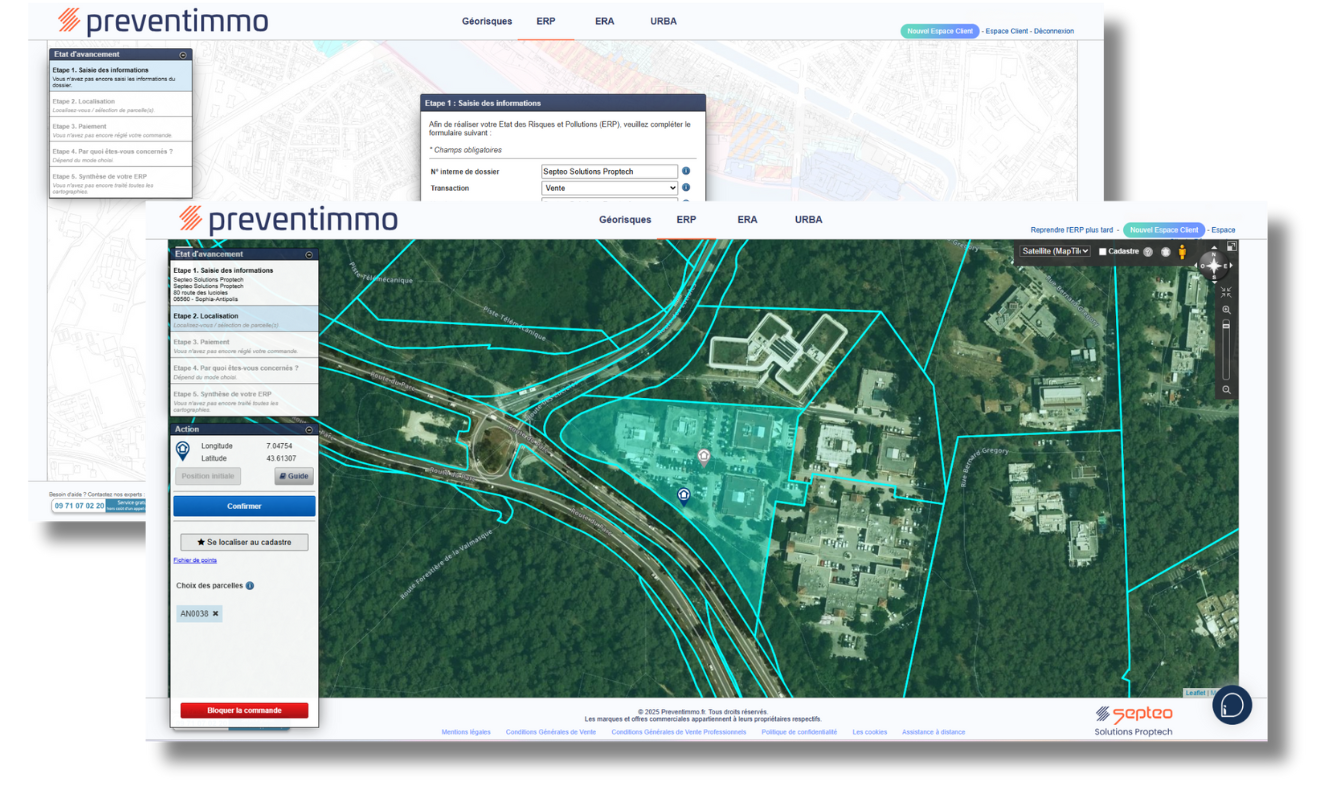Click the preventimmo logo in the front window
The width and height of the screenshot is (1335, 785).
[x=288, y=220]
